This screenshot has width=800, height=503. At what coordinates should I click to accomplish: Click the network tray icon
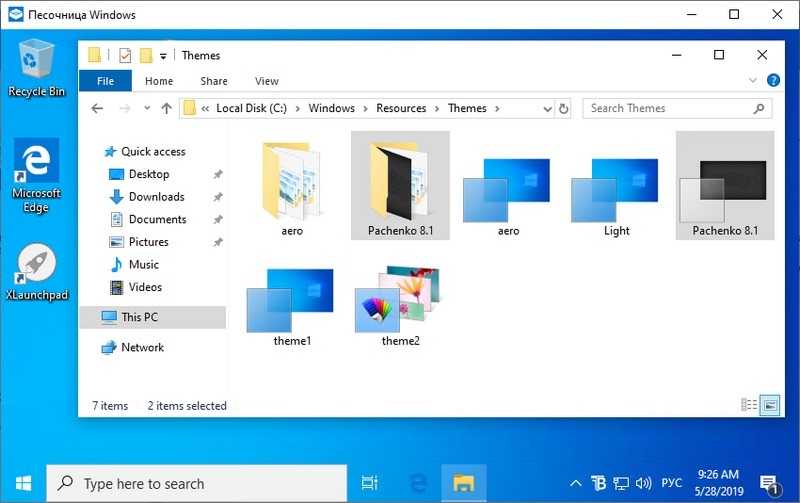click(x=621, y=483)
